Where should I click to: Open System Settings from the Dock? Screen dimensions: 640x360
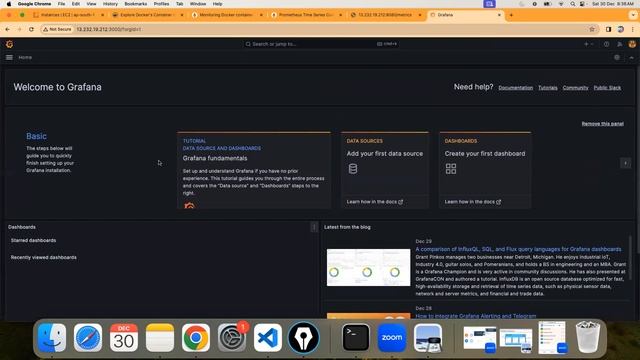(232, 338)
